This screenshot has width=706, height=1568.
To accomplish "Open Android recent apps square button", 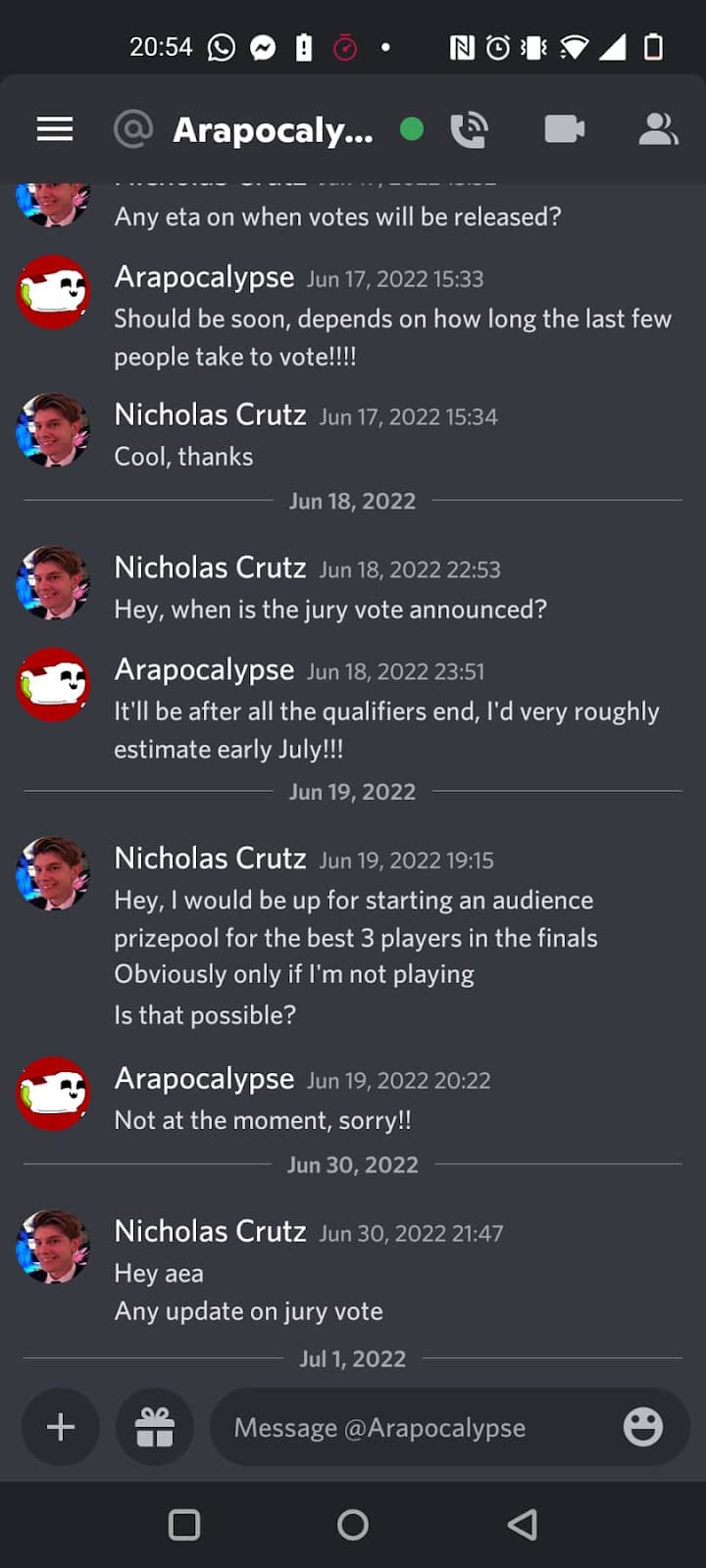I will [184, 1524].
